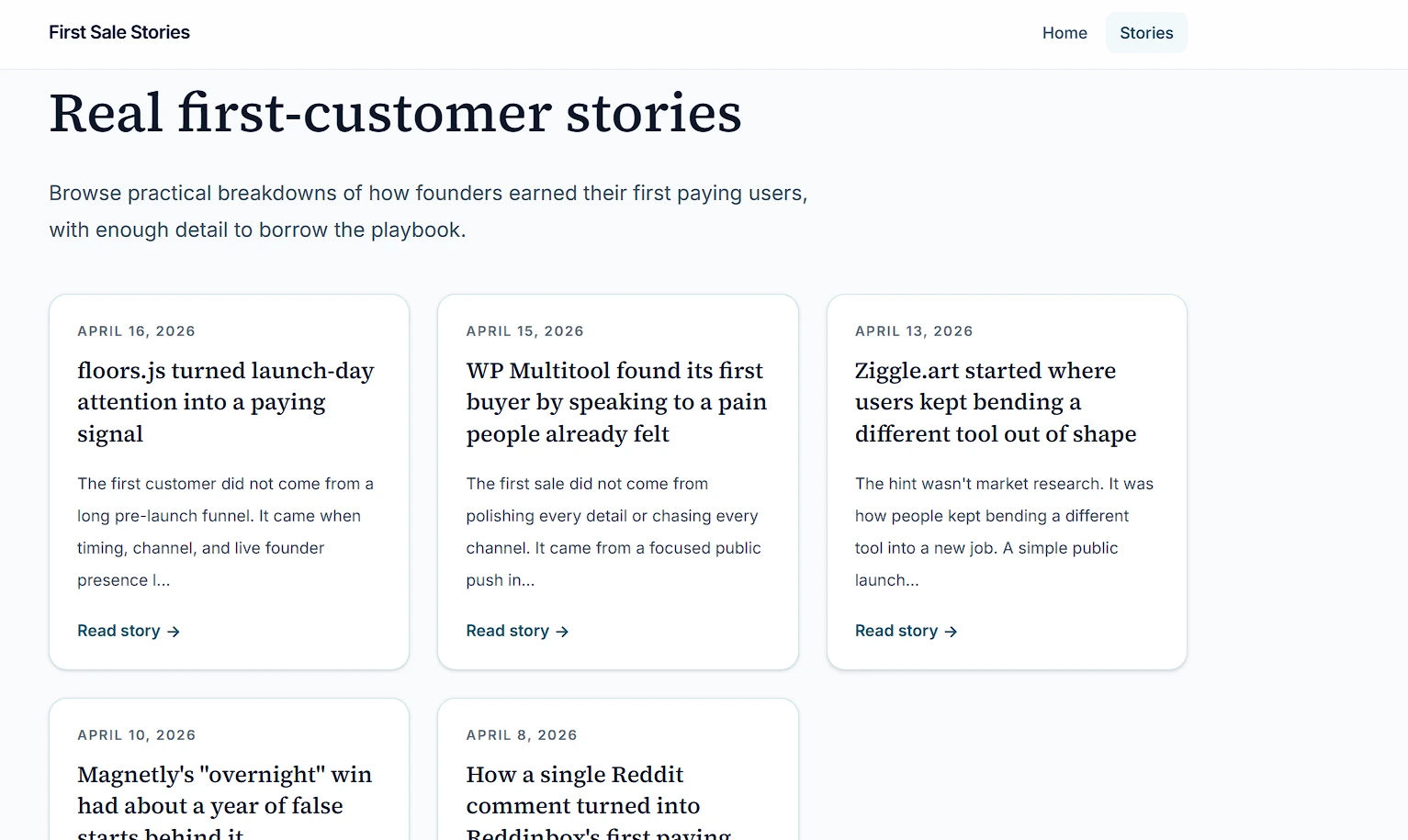Click Read story under Ziggle.art card

[895, 631]
